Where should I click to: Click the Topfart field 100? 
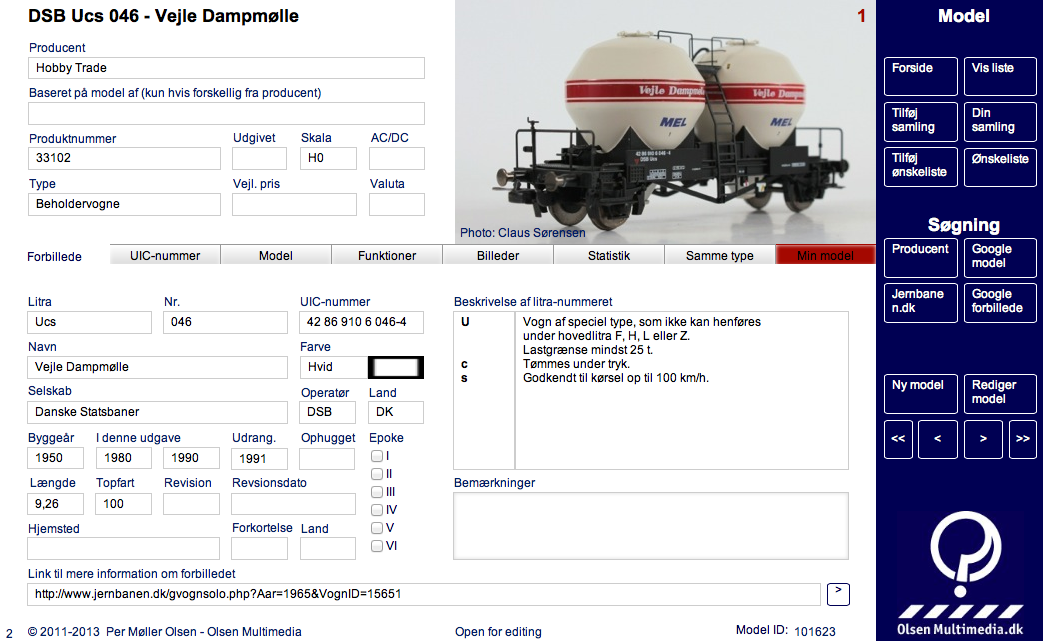click(124, 504)
